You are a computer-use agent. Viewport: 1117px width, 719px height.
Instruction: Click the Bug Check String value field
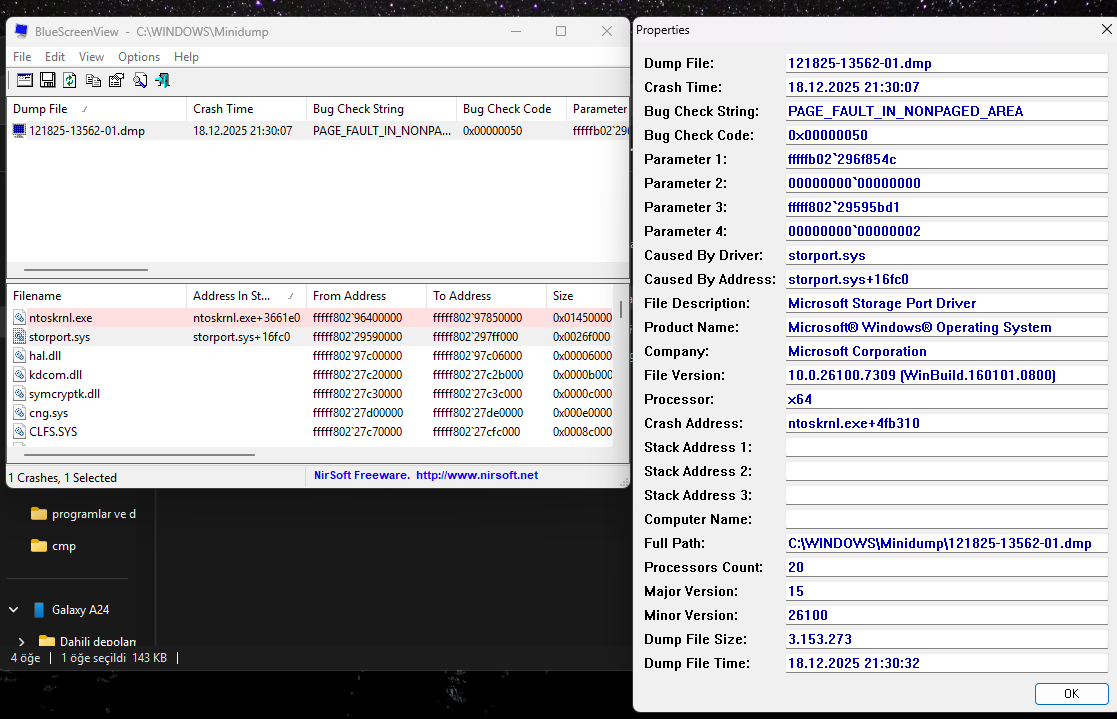pos(947,111)
